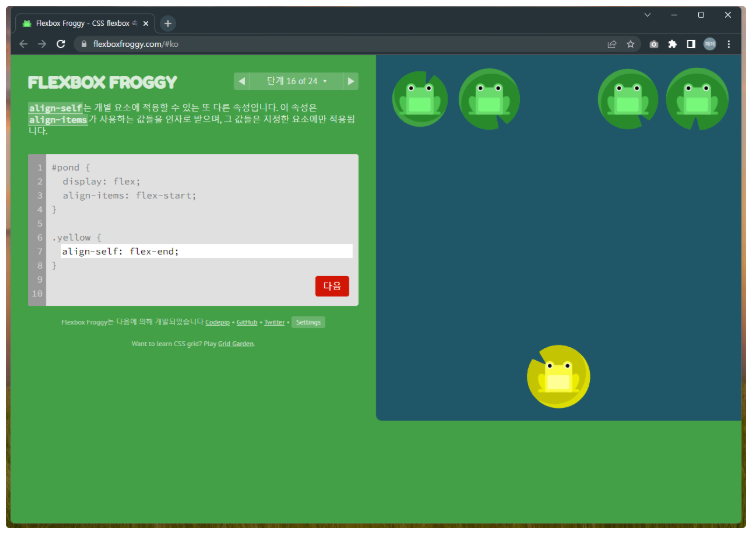Open the Chrome profile avatar
The image size is (753, 533).
710,44
